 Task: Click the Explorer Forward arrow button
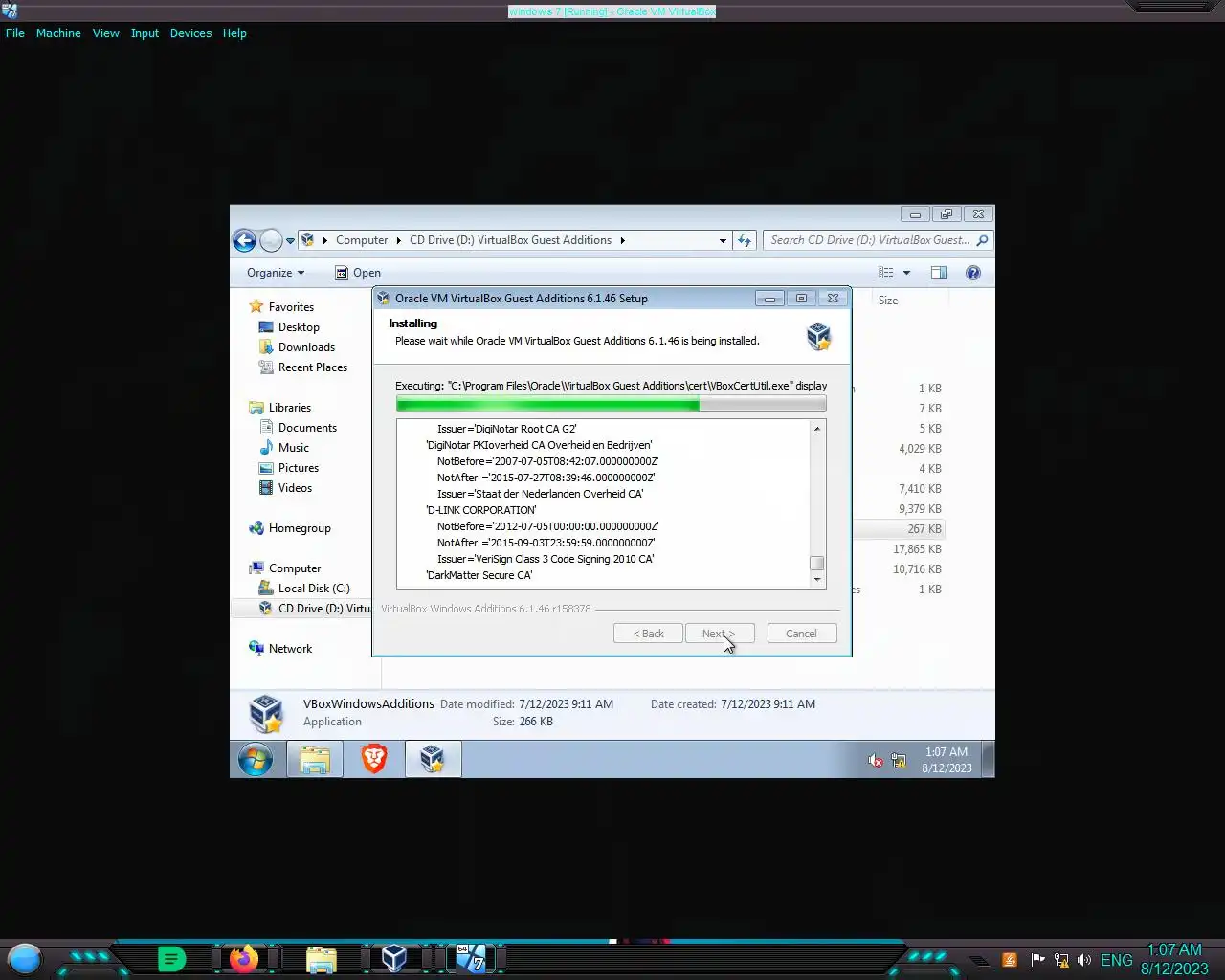[x=271, y=240]
